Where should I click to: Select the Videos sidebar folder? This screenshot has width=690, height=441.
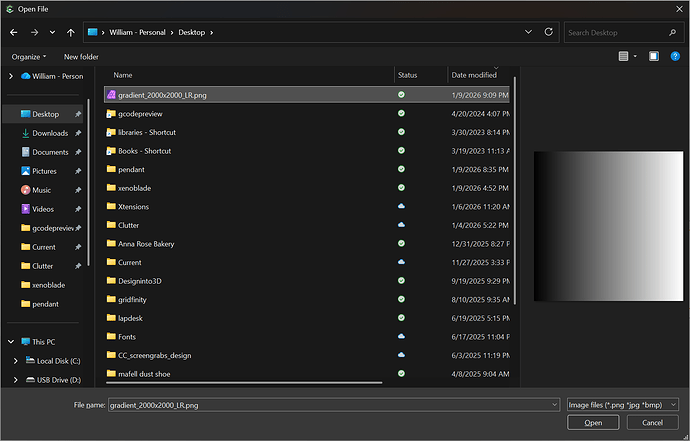(x=43, y=209)
